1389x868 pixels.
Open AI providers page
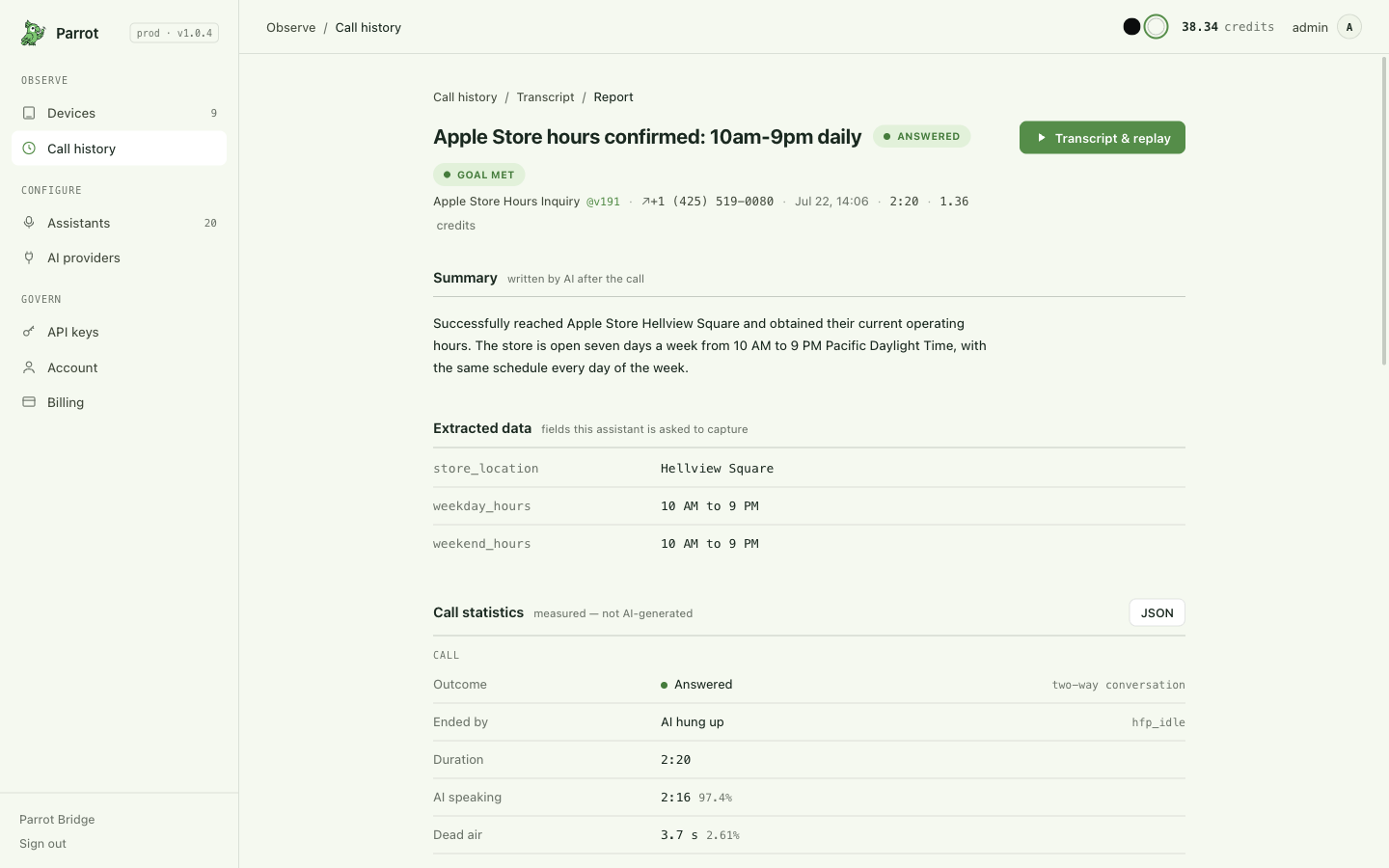pos(119,258)
